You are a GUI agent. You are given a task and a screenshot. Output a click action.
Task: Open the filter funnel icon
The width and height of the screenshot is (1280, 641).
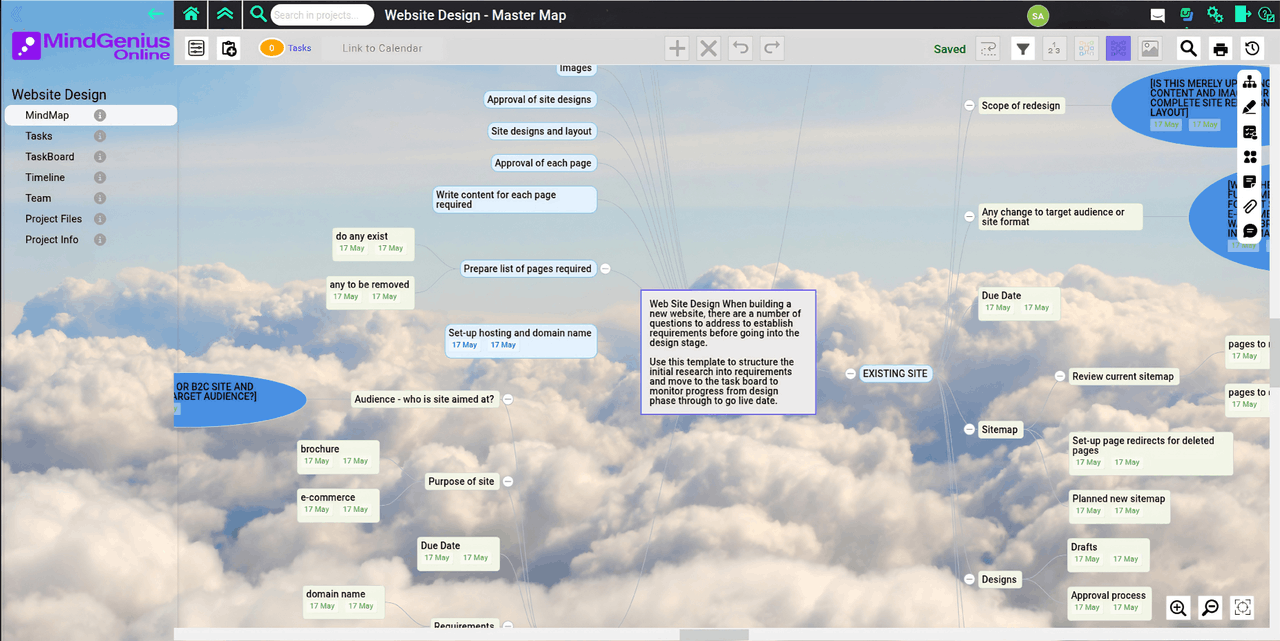(x=1022, y=48)
